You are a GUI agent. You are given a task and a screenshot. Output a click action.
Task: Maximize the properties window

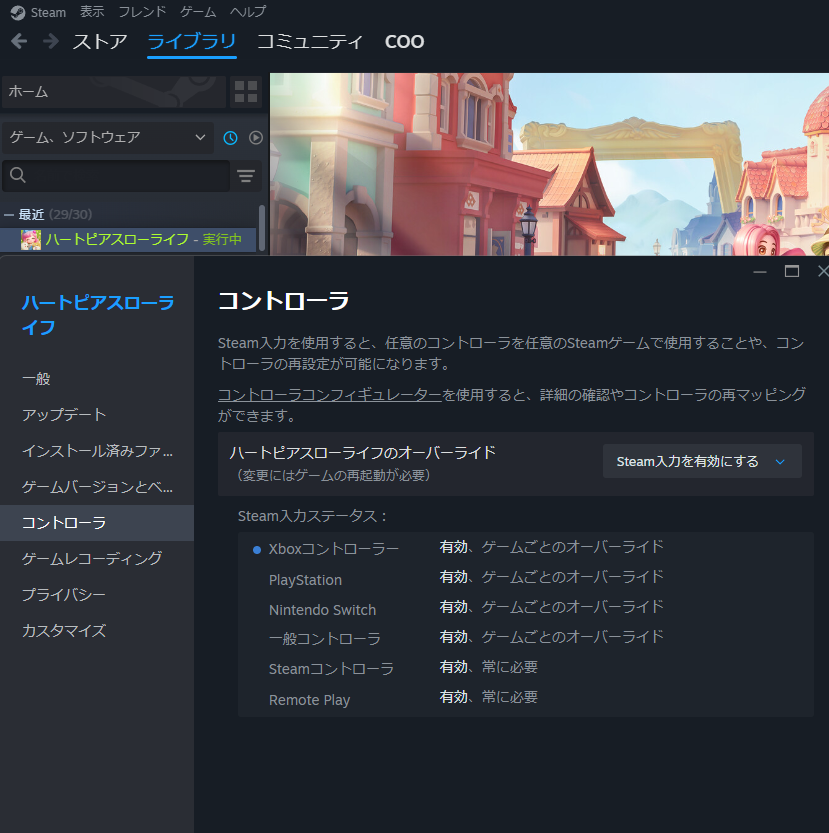[x=792, y=271]
